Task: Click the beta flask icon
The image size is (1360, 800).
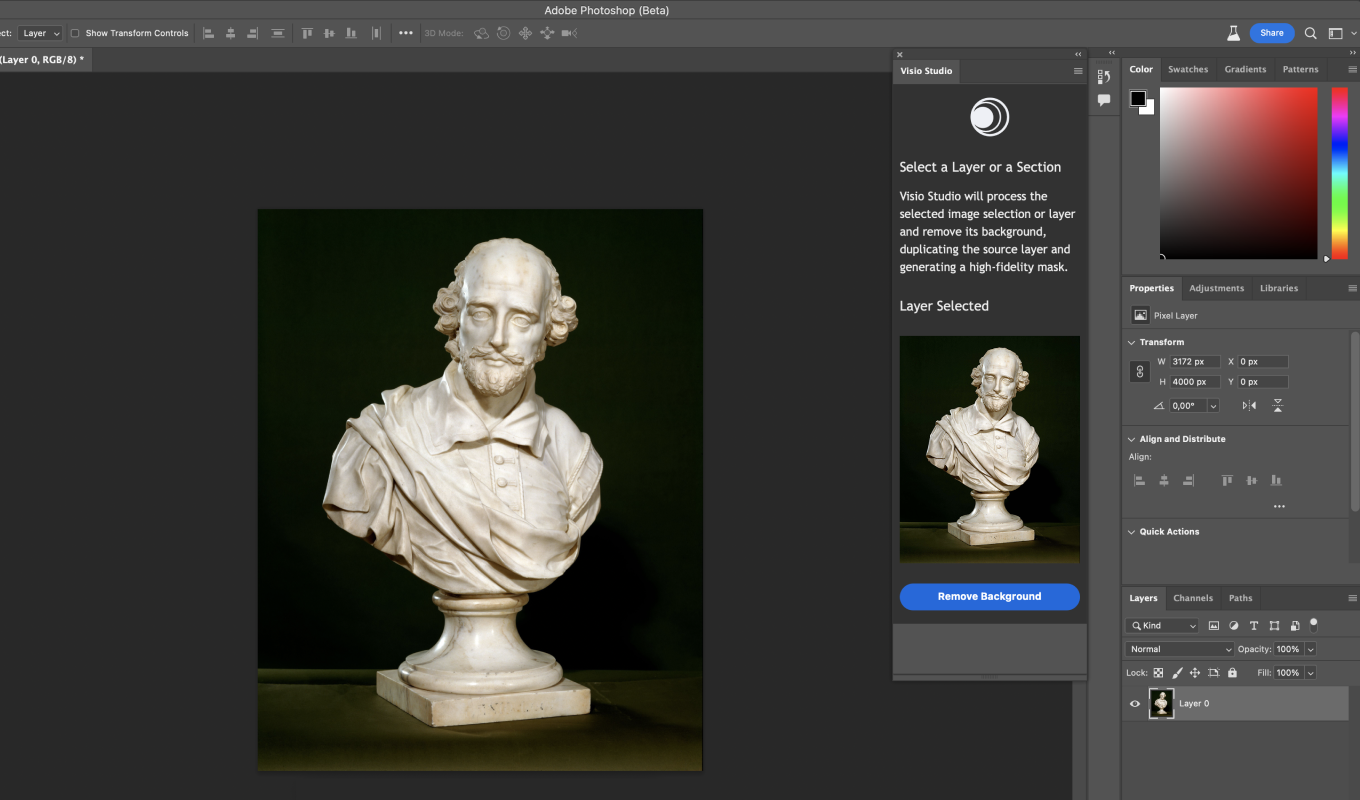Action: coord(1233,33)
